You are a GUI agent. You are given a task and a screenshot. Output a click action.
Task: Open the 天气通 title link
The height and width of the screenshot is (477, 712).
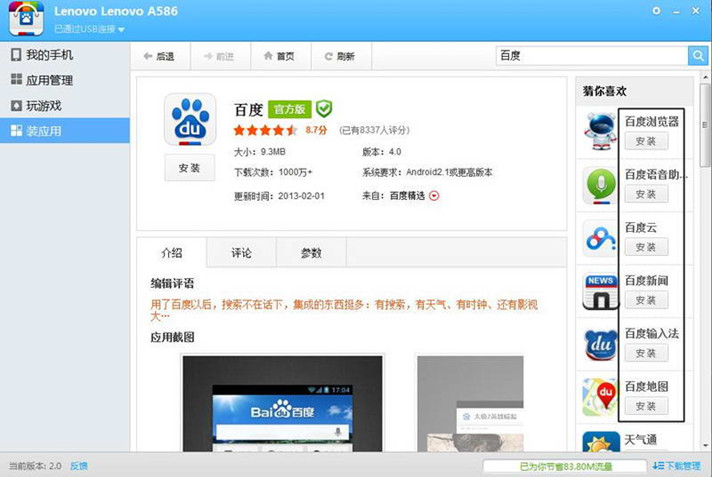641,439
